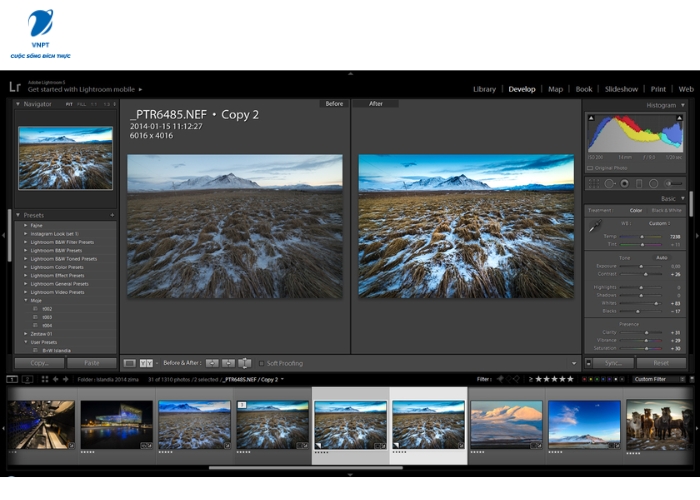Viewport: 700px width, 500px height.
Task: Set Navigator zoom to FILL
Action: [81, 104]
